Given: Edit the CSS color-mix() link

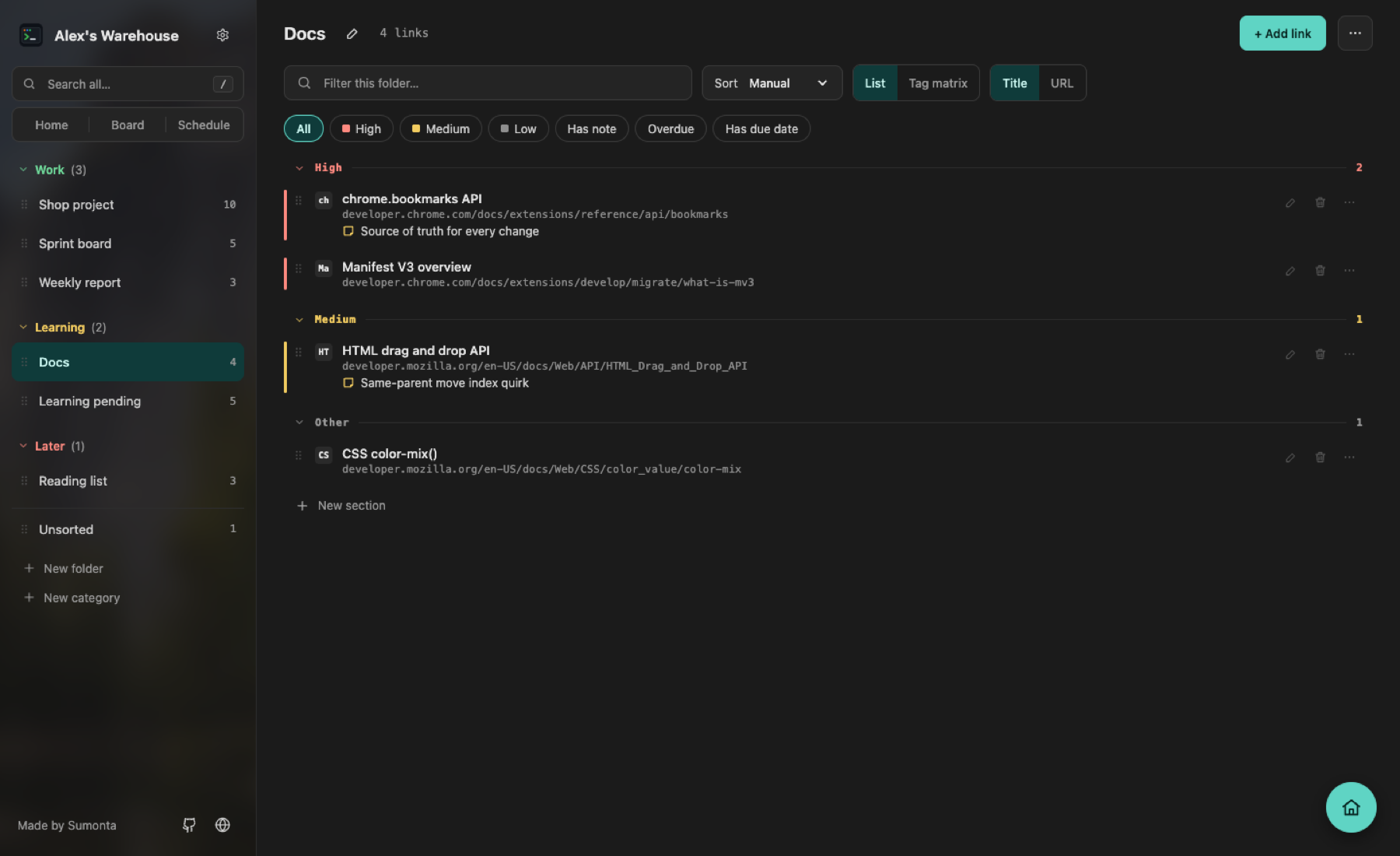Looking at the screenshot, I should [1290, 458].
